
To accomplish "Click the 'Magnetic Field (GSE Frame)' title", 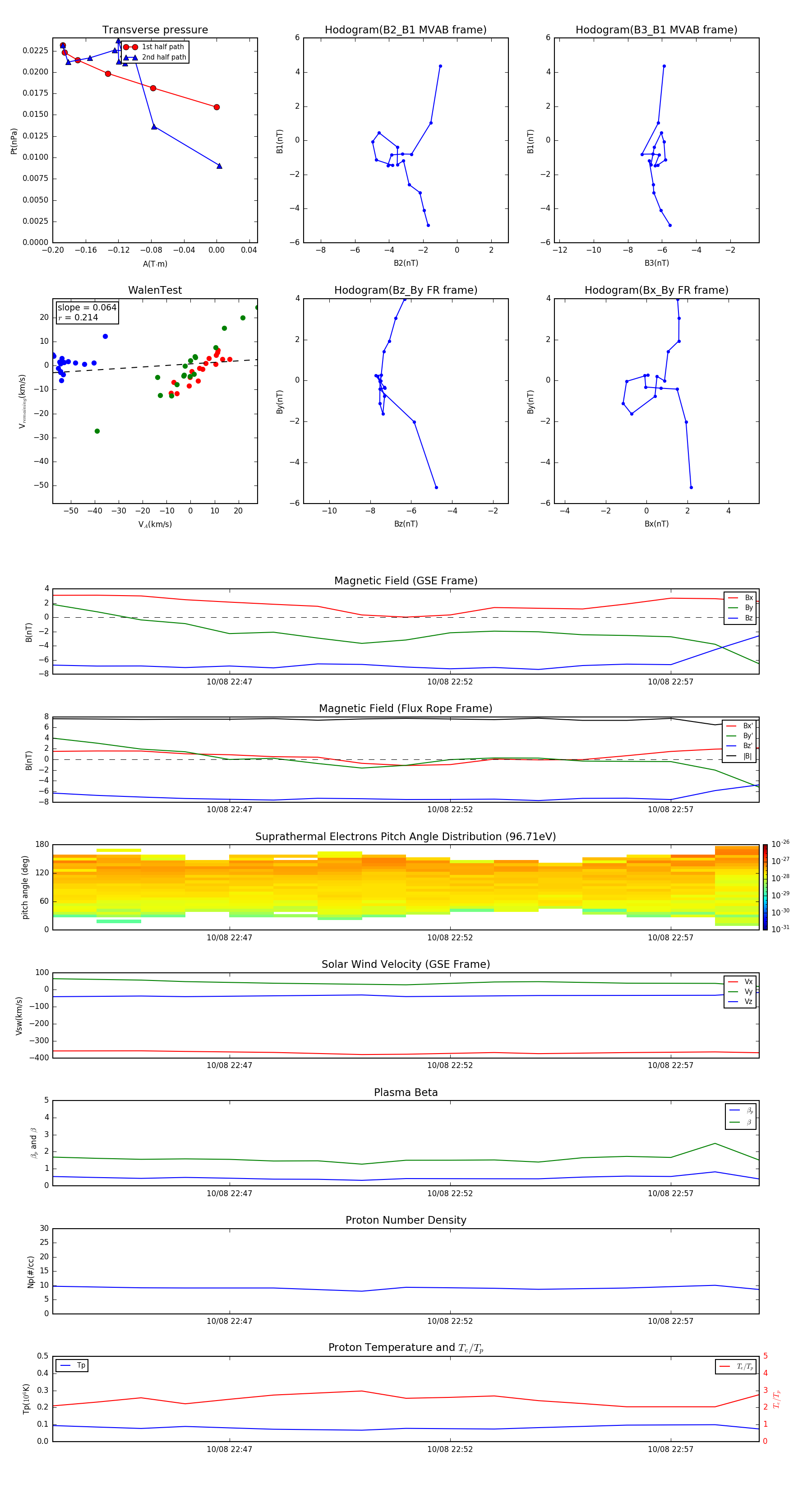I will coord(406,581).
